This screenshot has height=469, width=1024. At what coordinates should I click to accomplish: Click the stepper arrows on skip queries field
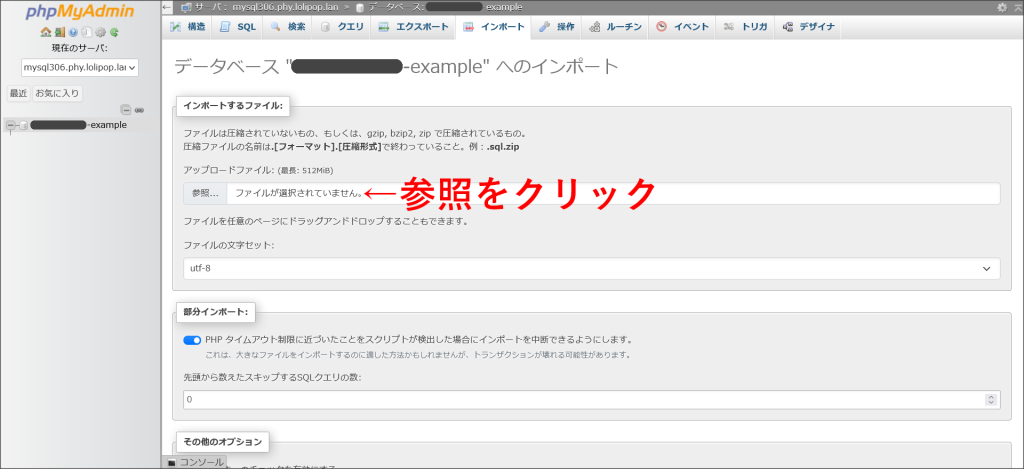991,399
